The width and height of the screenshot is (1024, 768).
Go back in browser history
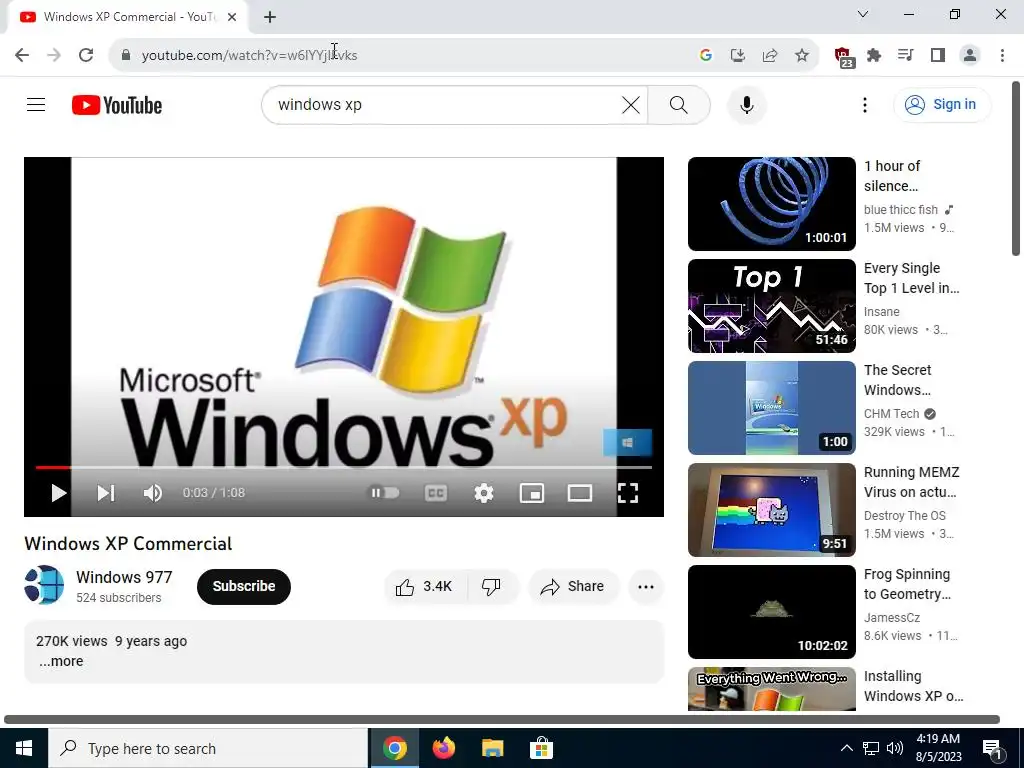click(x=22, y=55)
